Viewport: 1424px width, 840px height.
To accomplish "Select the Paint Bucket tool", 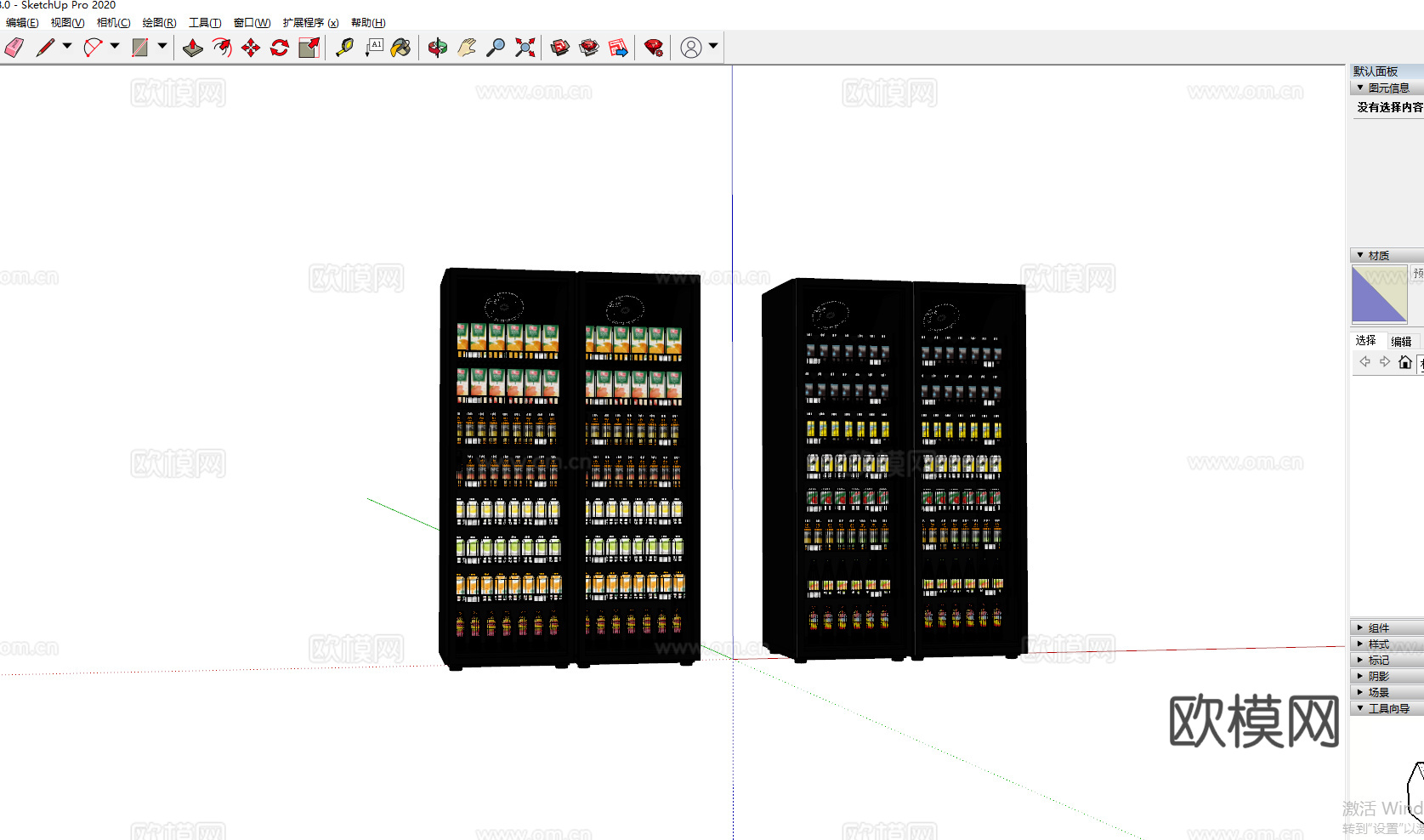I will pyautogui.click(x=400, y=48).
